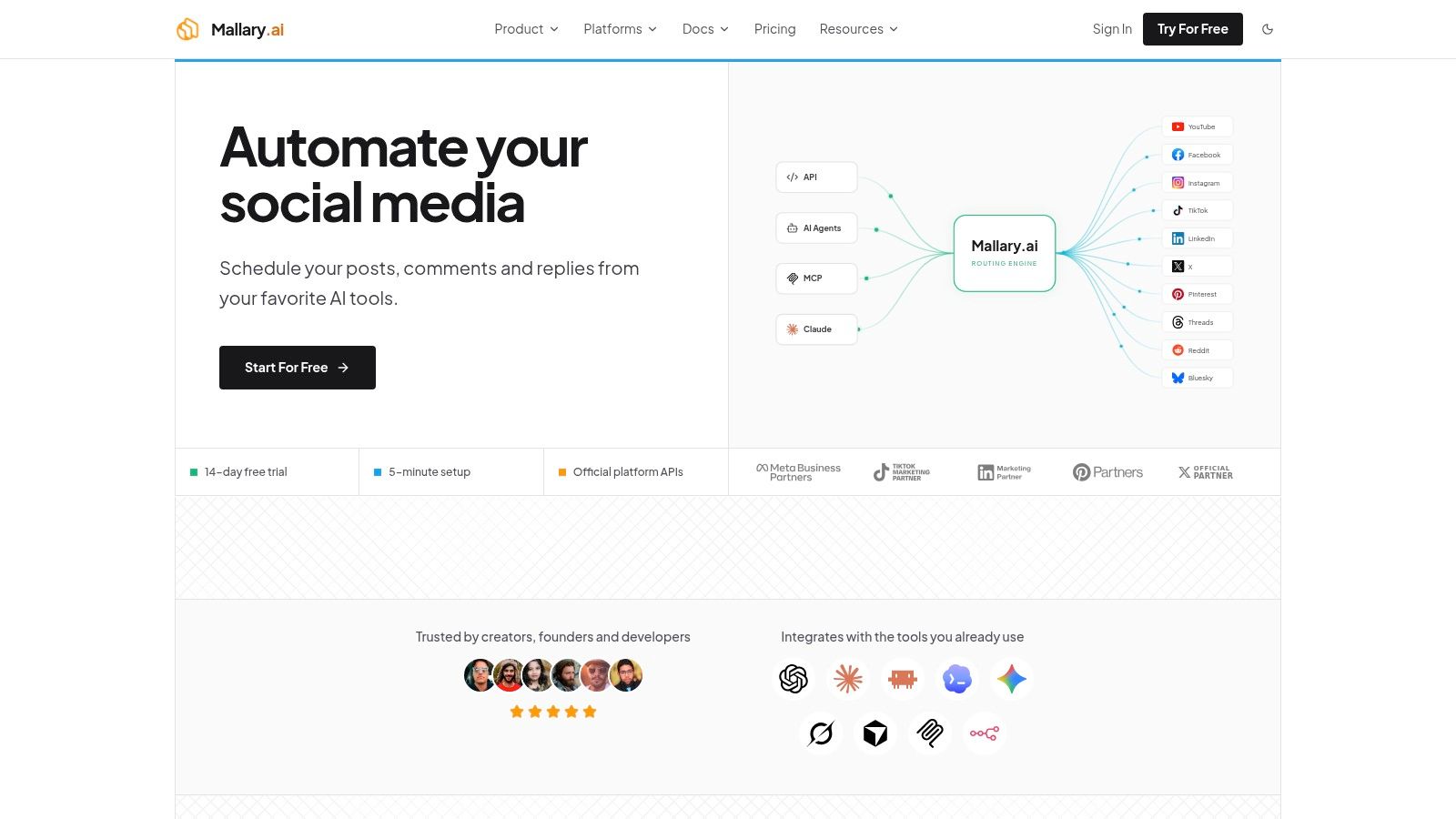The height and width of the screenshot is (819, 1456).
Task: Click the orange Claude starburst integration icon
Action: click(x=848, y=679)
